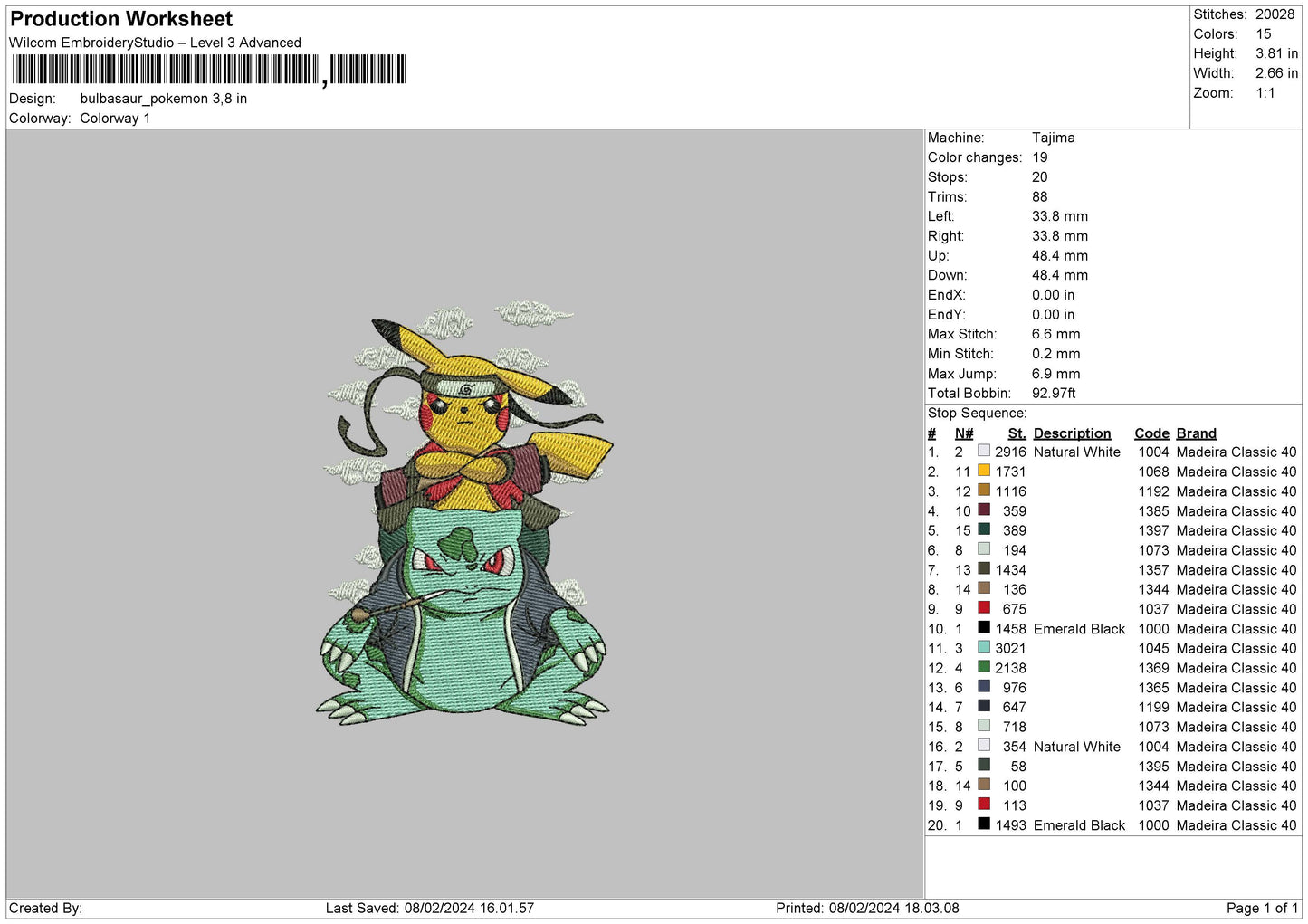The image size is (1308, 924).
Task: Click the Max Stitch value 6.6 mm
Action: coord(1056,334)
